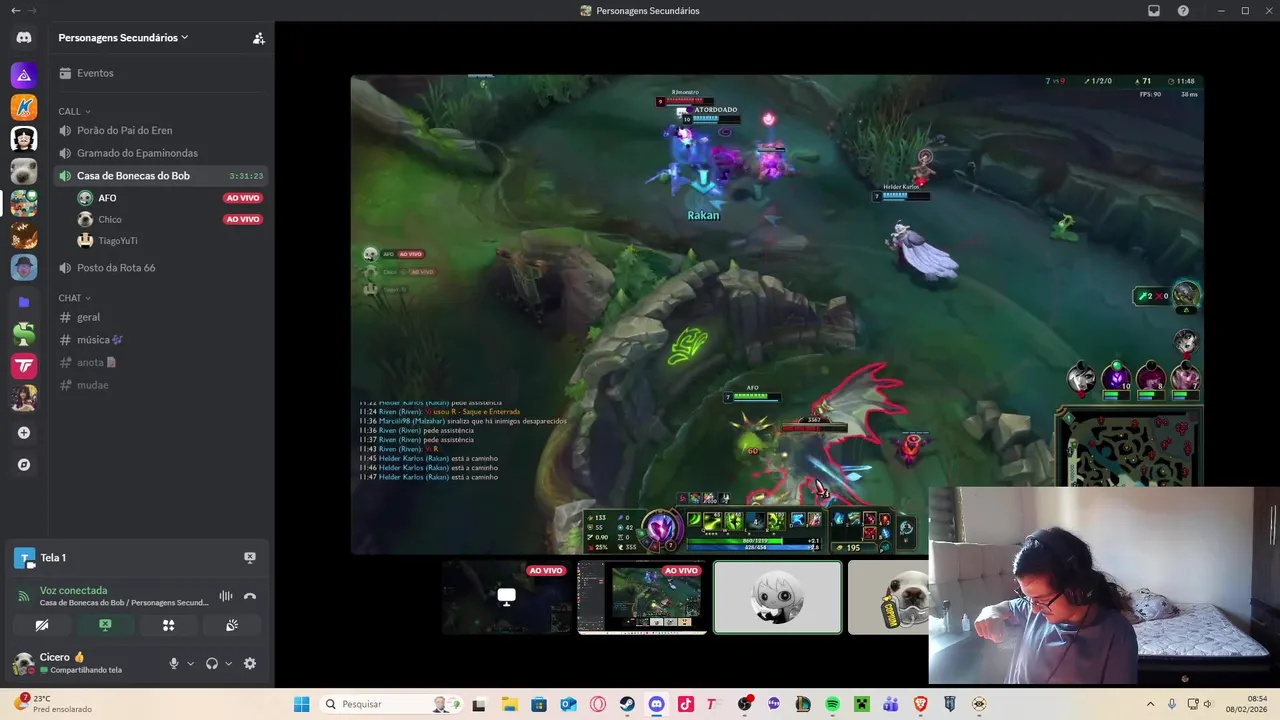This screenshot has width=1280, height=720.
Task: Open Discord help question-mark icon
Action: tap(1184, 10)
